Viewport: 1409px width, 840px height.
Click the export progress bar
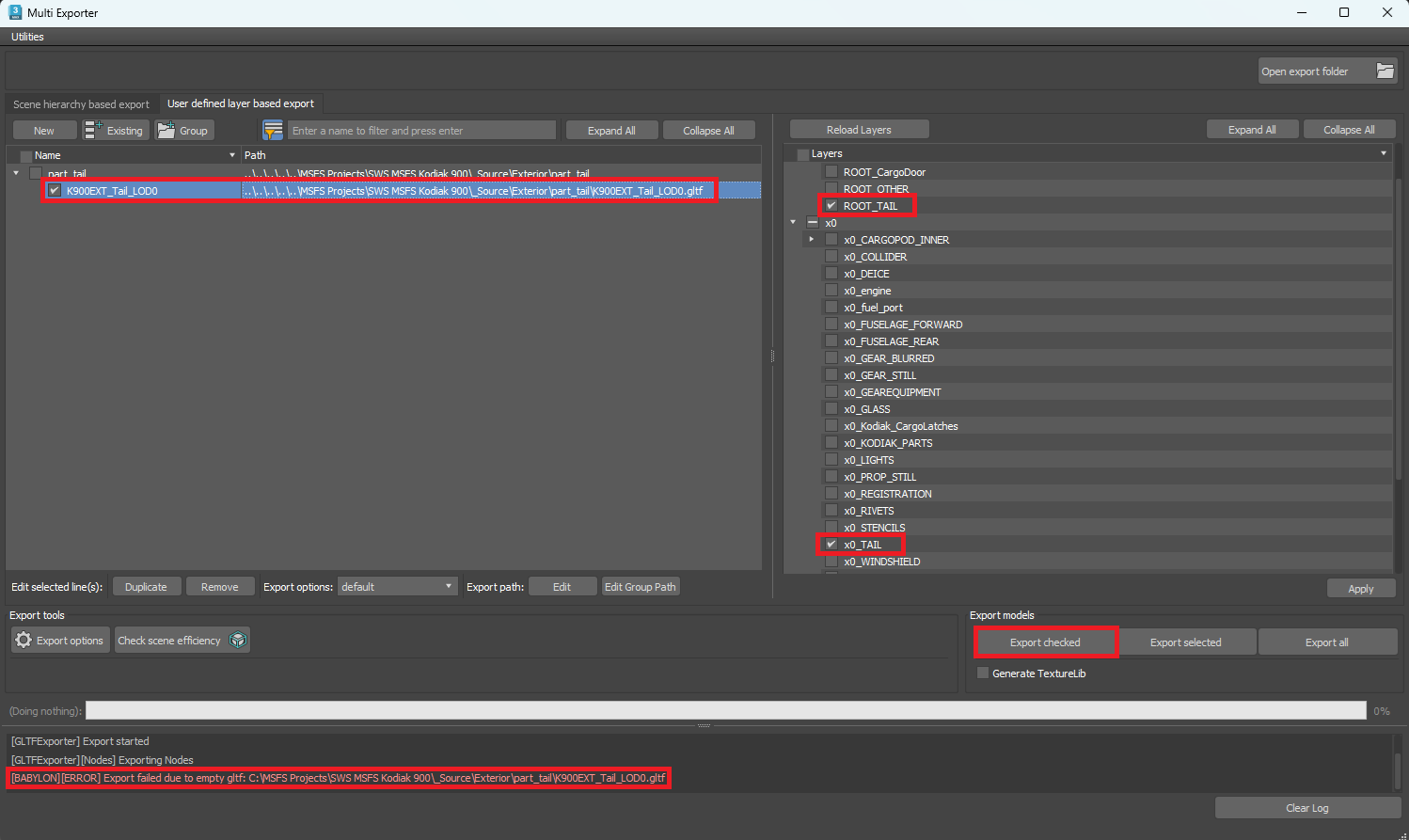point(725,710)
